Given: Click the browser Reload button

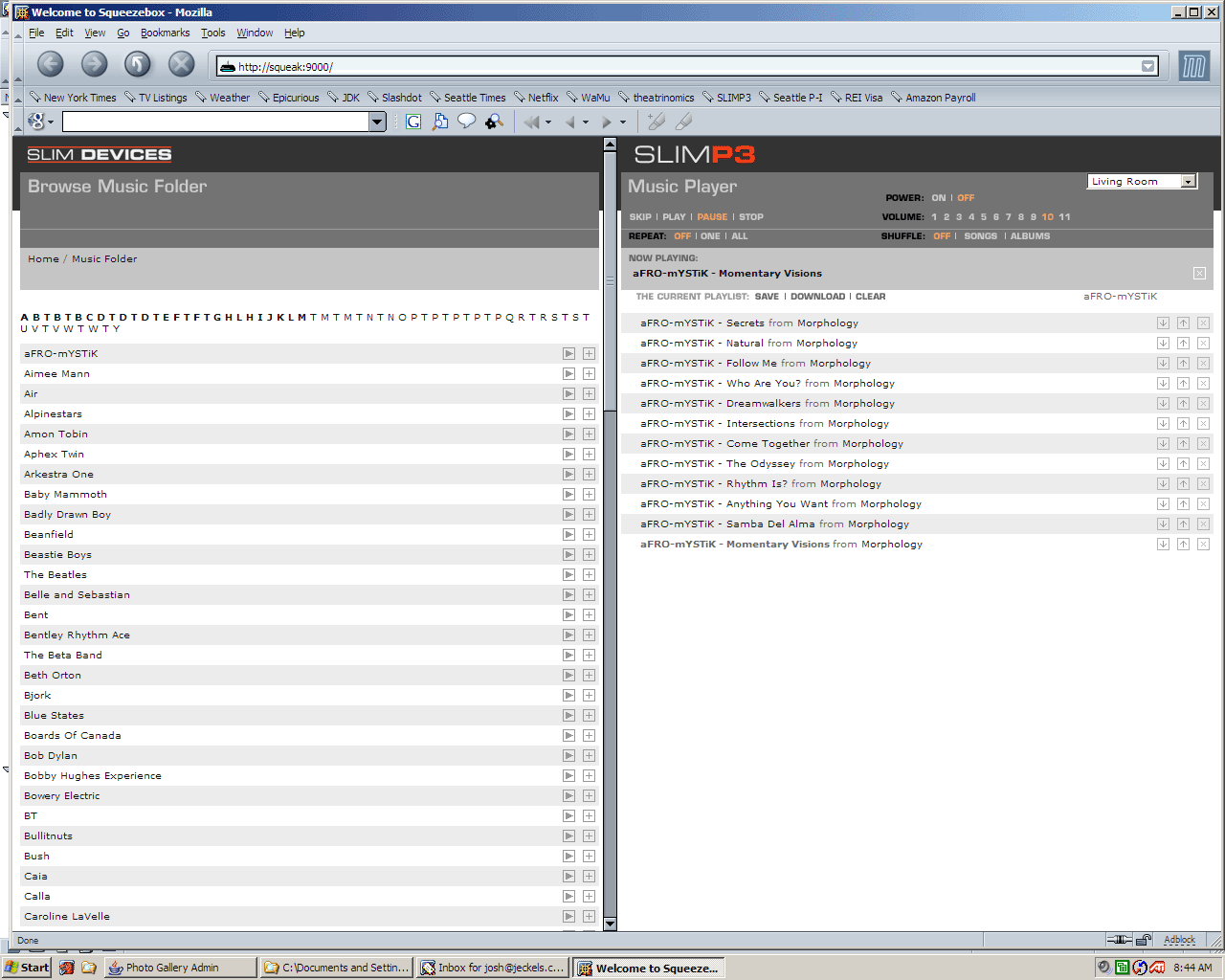Looking at the screenshot, I should click(138, 64).
